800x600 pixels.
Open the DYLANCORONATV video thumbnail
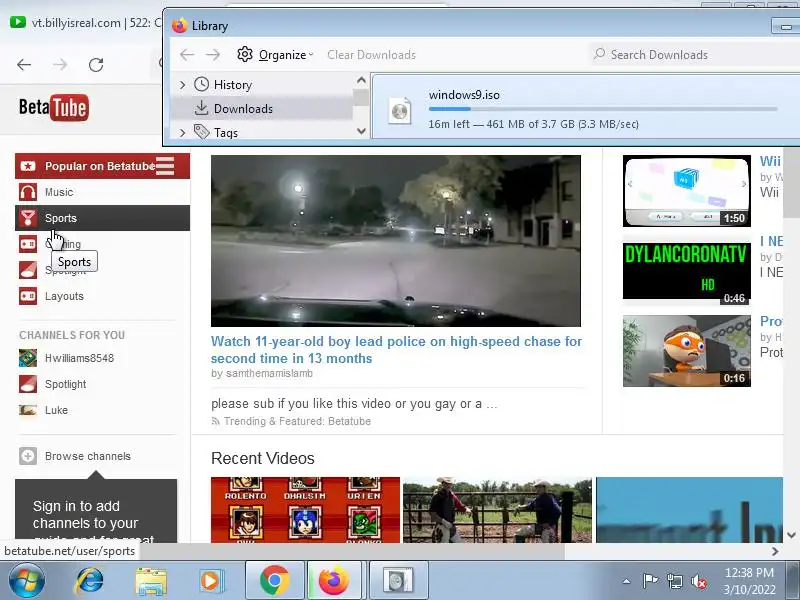click(687, 271)
